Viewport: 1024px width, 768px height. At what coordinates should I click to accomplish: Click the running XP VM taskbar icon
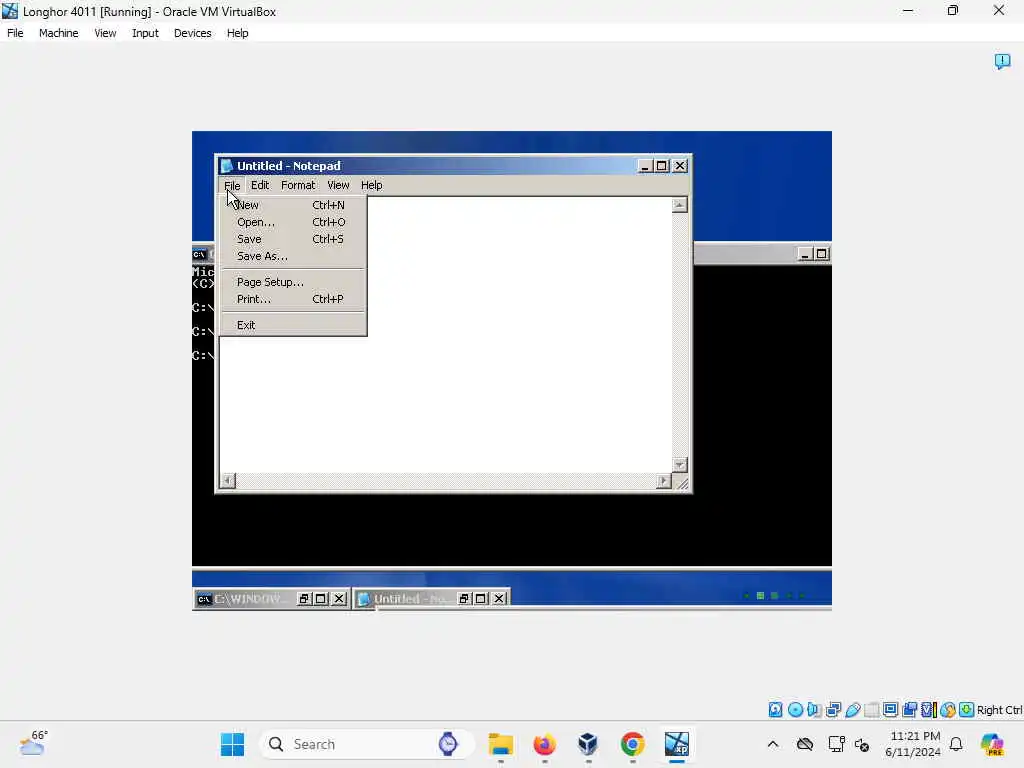677,744
